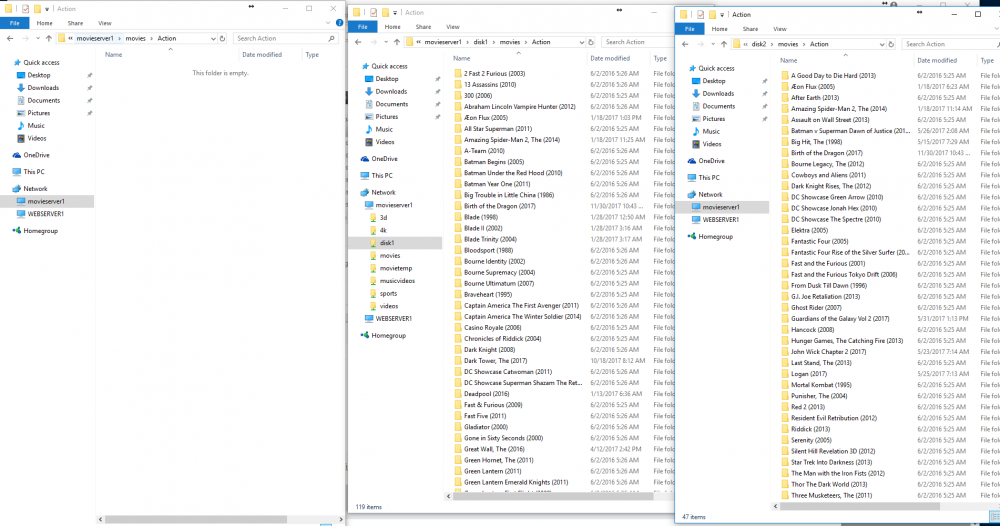Open the musicvideos folder in middle window tree
The height and width of the screenshot is (526, 1000).
(x=397, y=281)
